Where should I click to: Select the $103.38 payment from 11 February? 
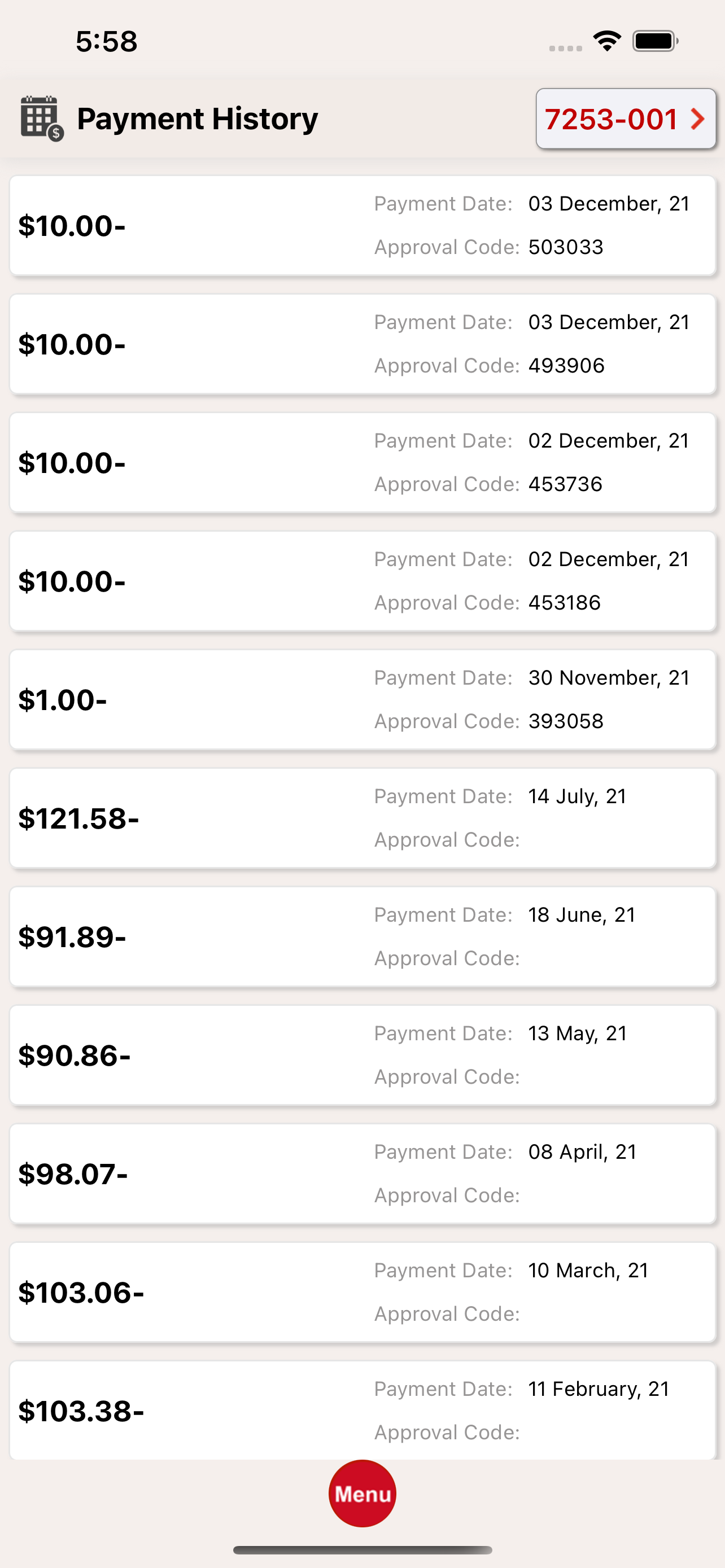(x=362, y=1411)
